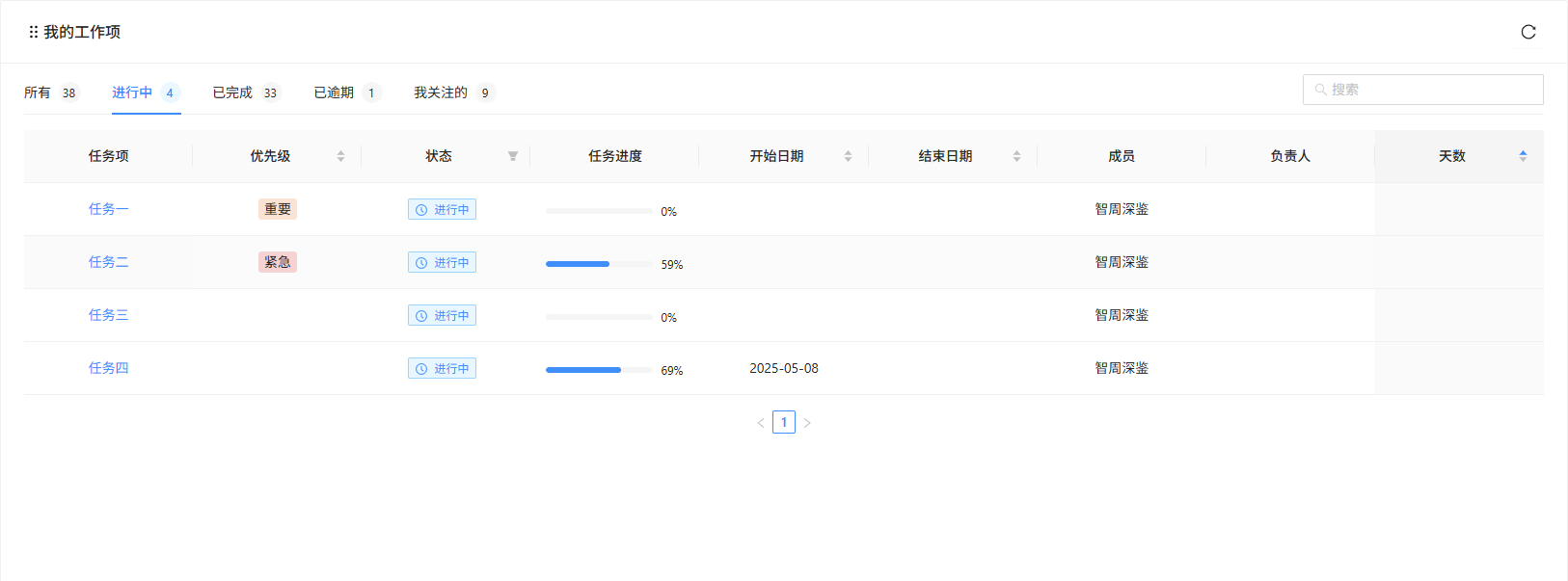Click the 进行中 status tag for 任务三

point(442,315)
